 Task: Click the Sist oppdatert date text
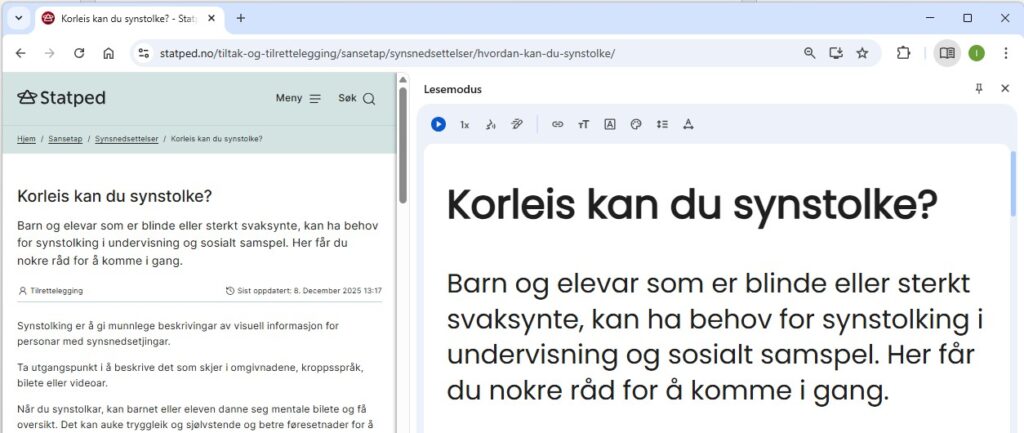304,291
